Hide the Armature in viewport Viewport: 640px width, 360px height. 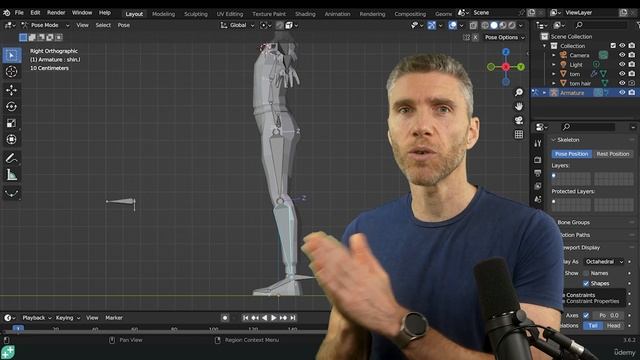(x=622, y=93)
